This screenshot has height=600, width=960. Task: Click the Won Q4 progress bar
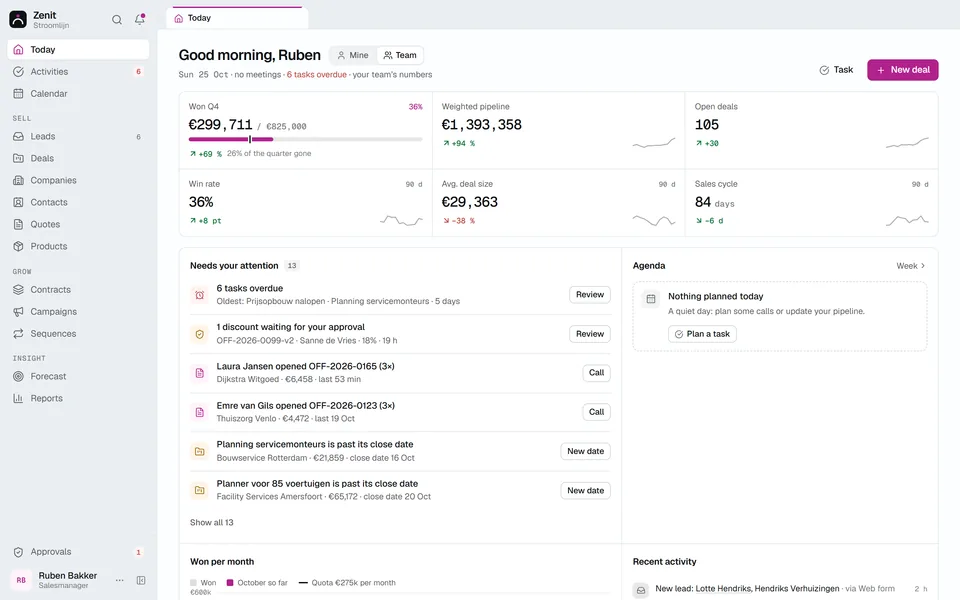click(306, 140)
